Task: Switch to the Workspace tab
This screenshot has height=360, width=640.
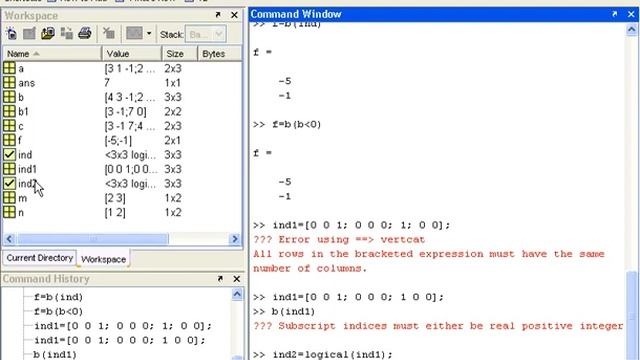Action: click(104, 259)
